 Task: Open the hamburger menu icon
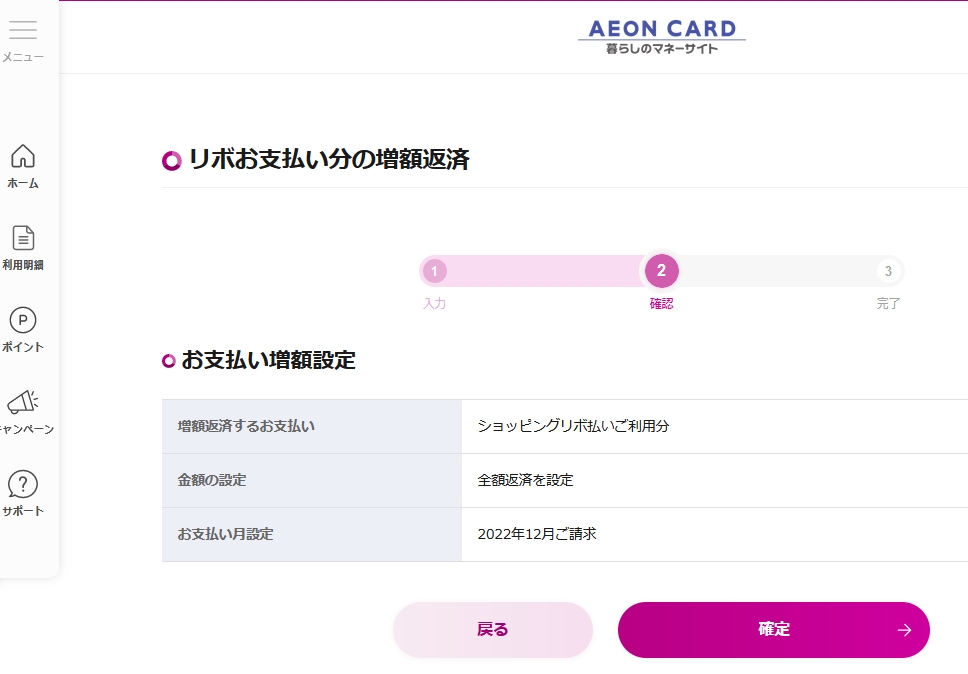[23, 30]
